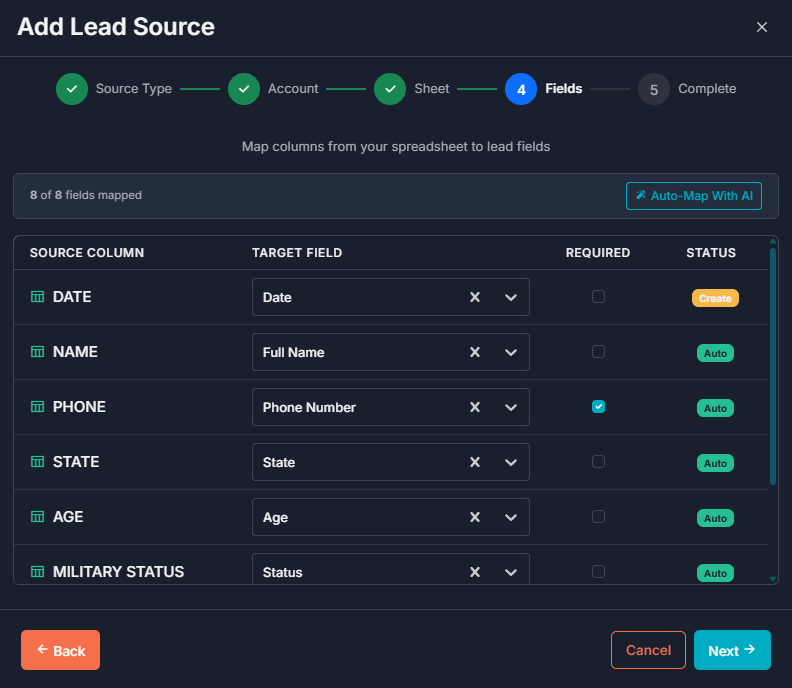Clear the Age target field X icon
This screenshot has height=688, width=792.
point(475,517)
